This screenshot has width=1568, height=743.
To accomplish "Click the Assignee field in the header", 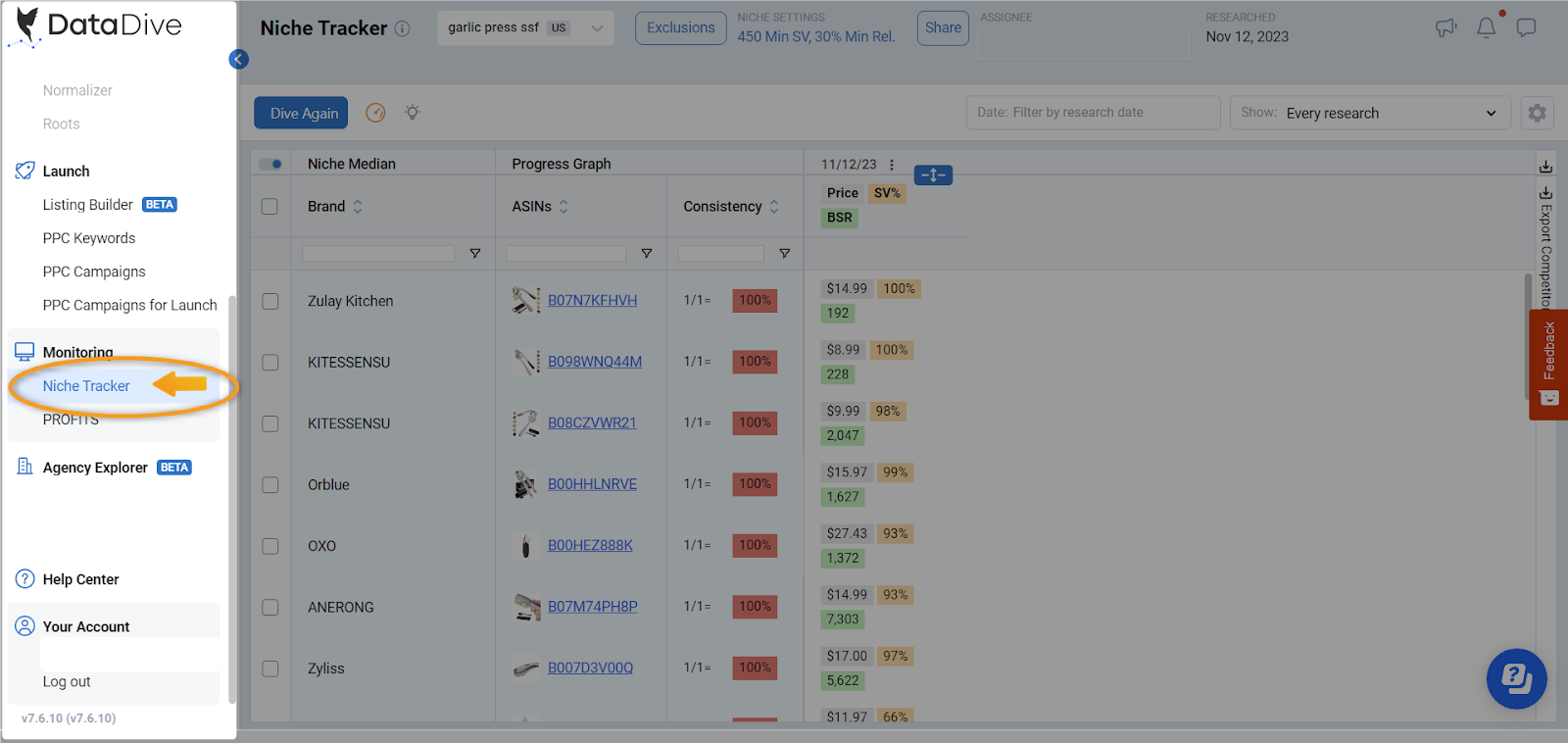I will tap(1083, 44).
